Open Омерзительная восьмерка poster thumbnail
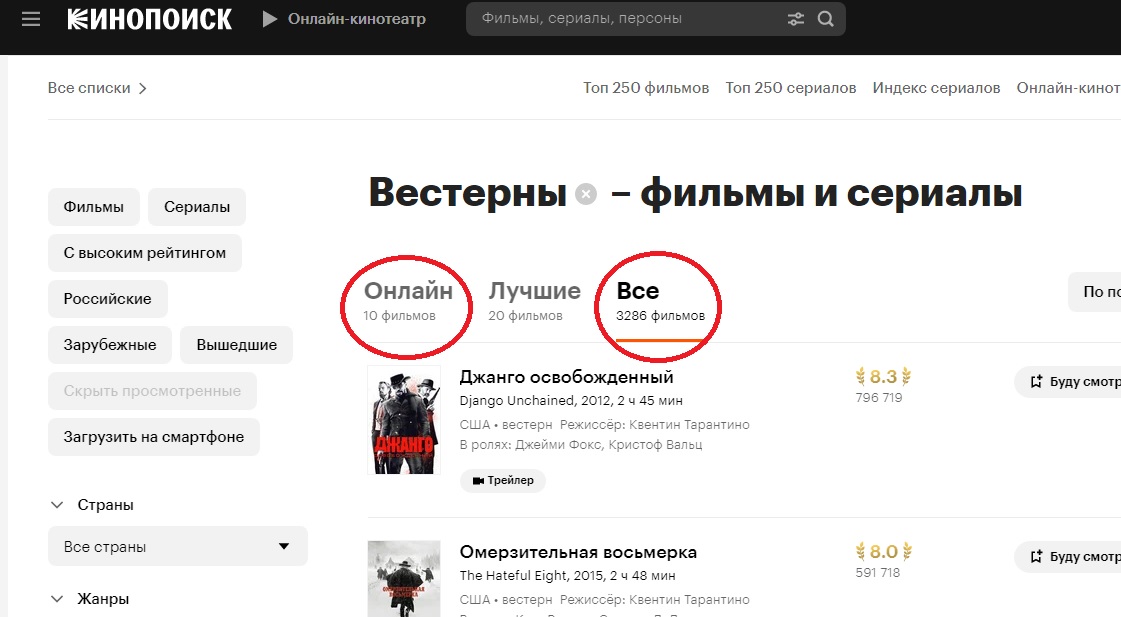This screenshot has width=1121, height=617. (404, 578)
